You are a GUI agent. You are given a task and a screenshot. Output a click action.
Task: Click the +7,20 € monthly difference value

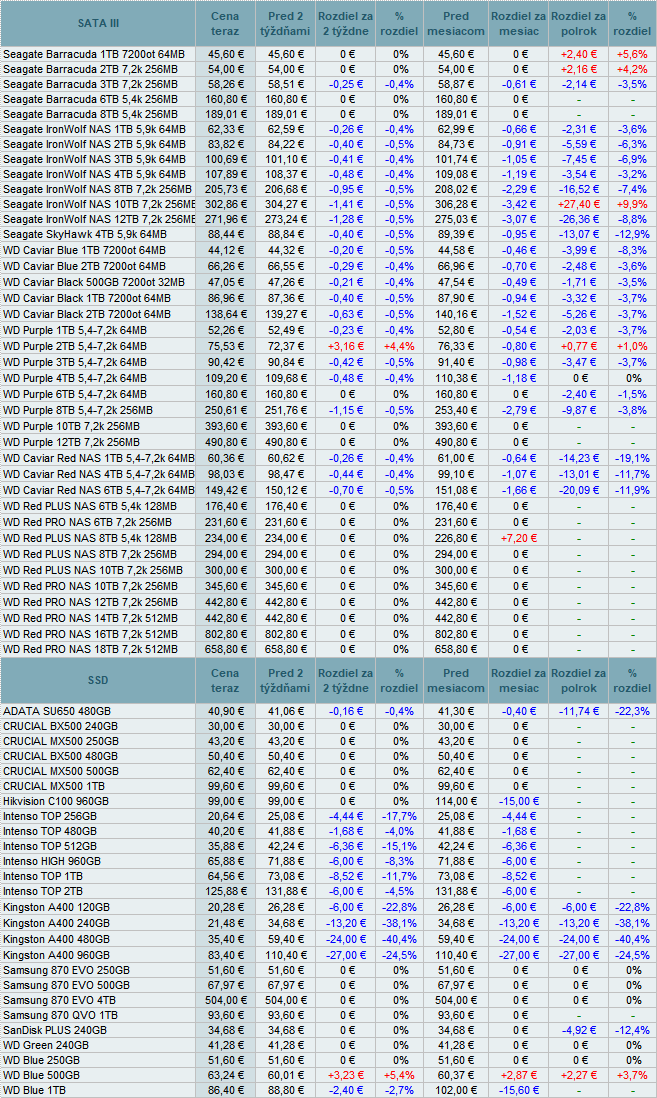coord(519,538)
